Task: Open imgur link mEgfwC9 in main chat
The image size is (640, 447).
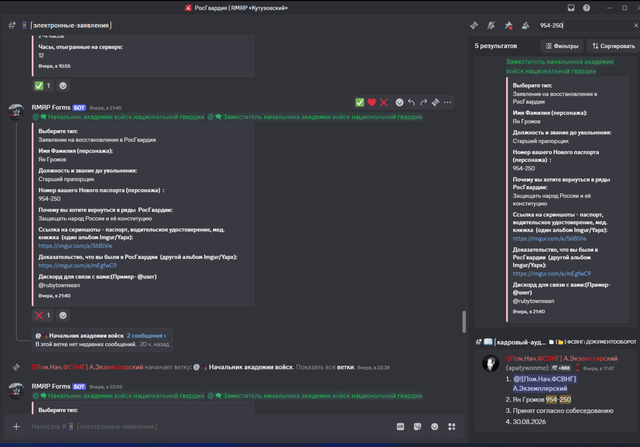Action: (x=78, y=265)
